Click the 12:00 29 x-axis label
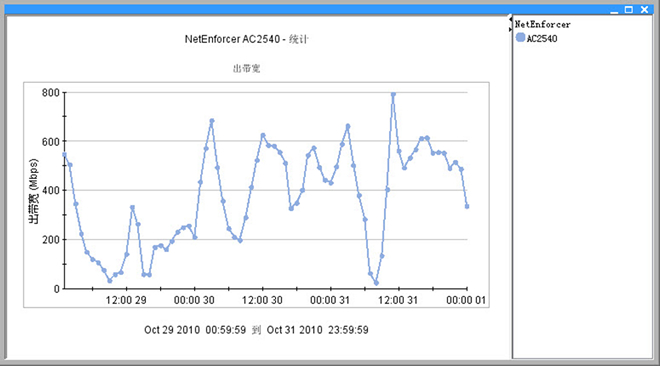This screenshot has height=366, width=660. click(126, 300)
